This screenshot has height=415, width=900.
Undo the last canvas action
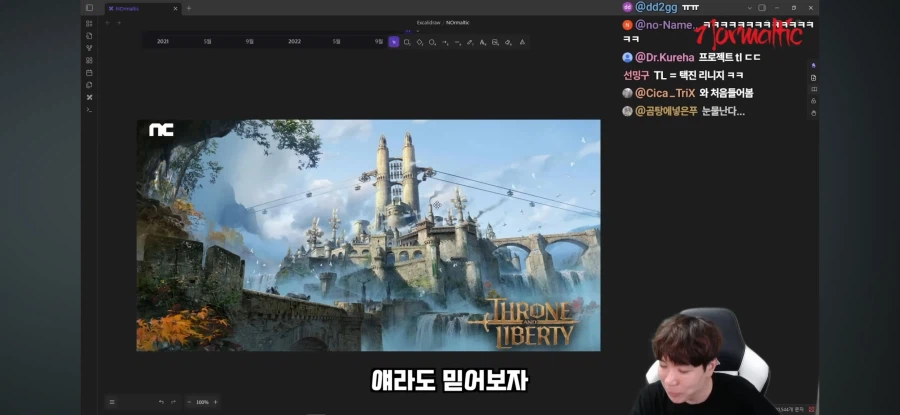click(x=161, y=402)
